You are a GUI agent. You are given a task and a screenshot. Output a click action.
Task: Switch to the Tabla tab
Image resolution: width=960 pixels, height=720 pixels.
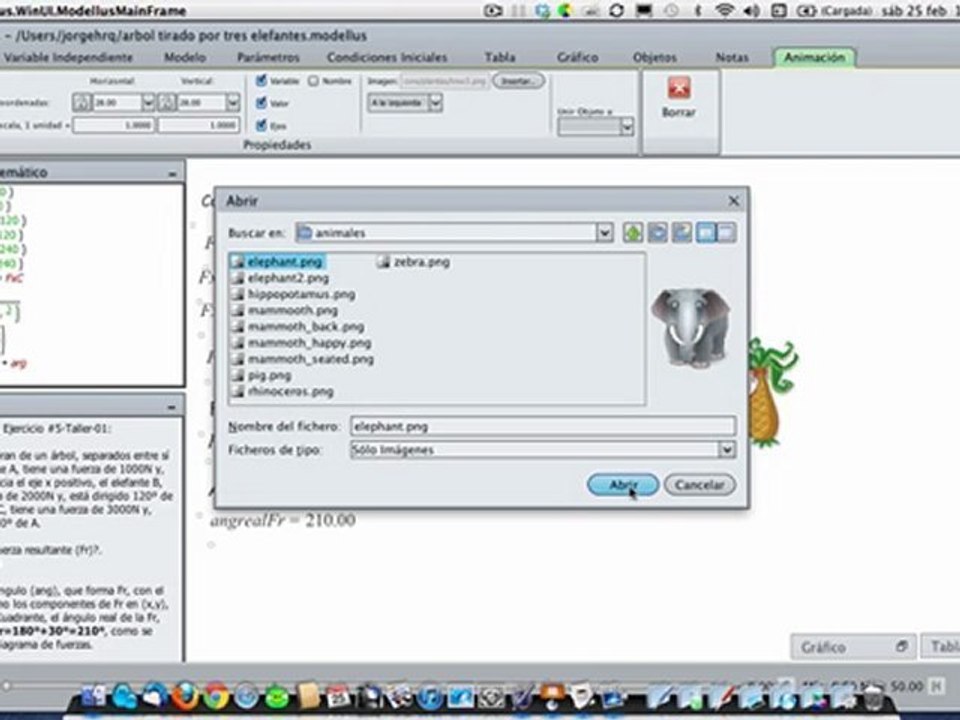point(500,58)
